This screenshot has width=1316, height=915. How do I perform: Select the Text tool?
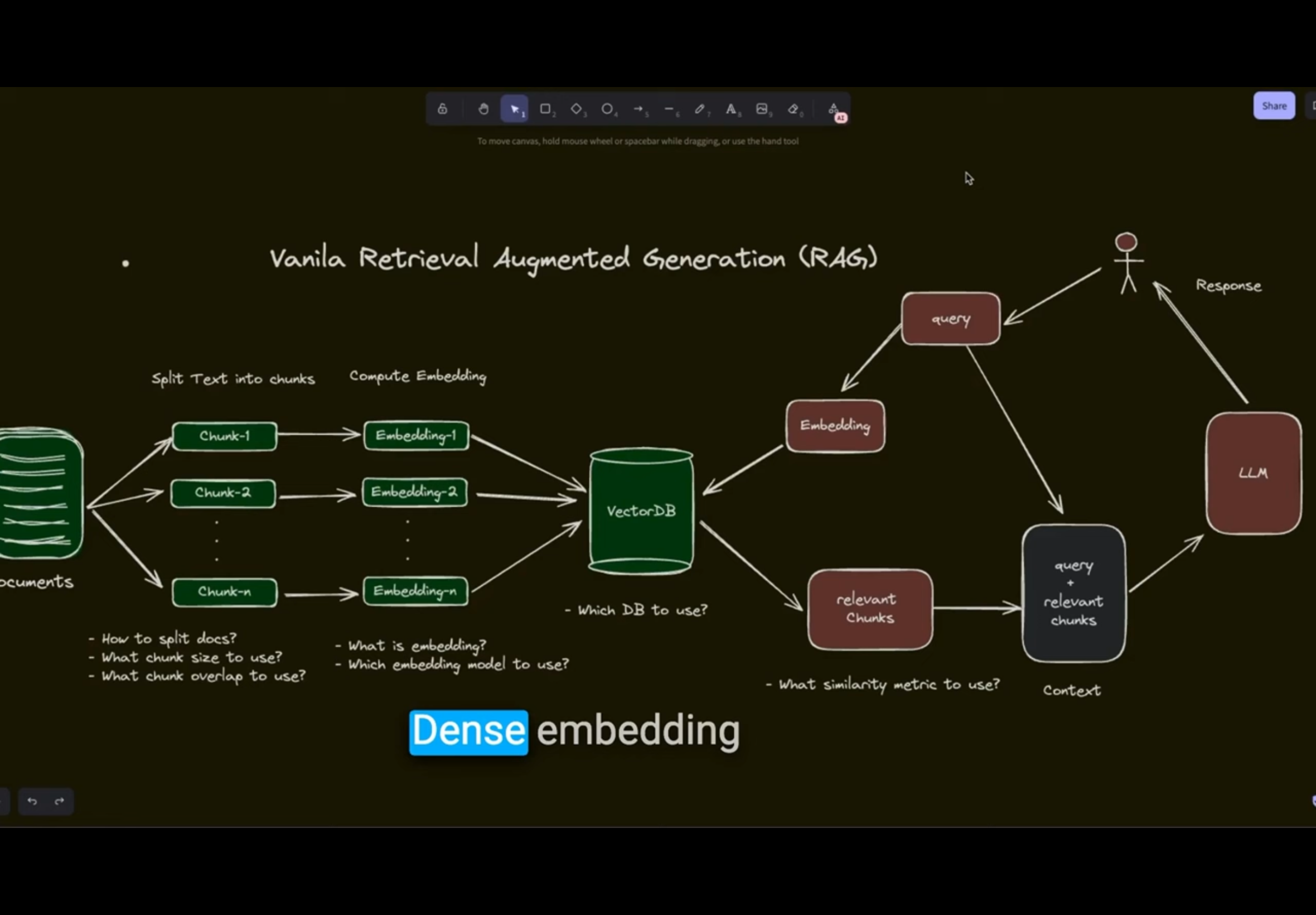coord(731,109)
